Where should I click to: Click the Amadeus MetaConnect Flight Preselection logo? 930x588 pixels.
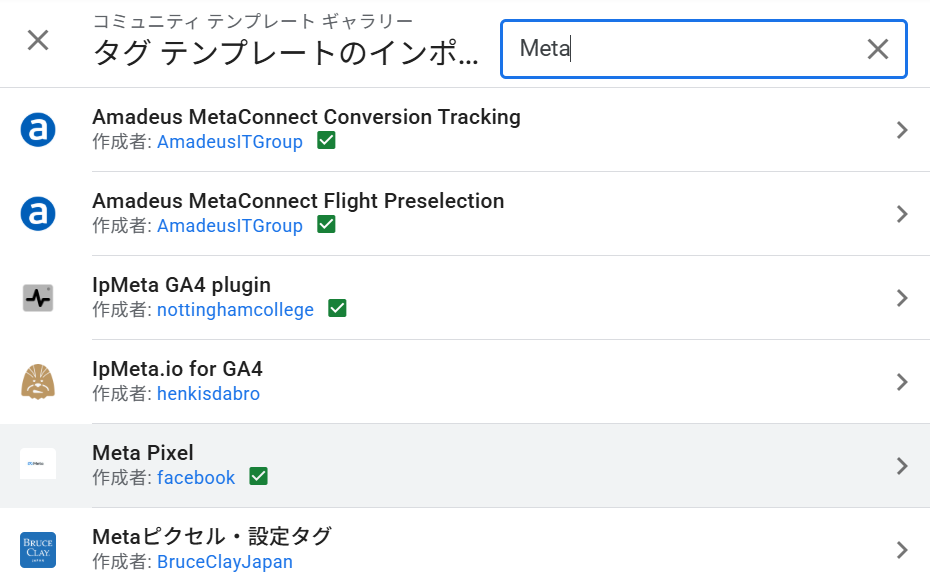click(x=38, y=214)
